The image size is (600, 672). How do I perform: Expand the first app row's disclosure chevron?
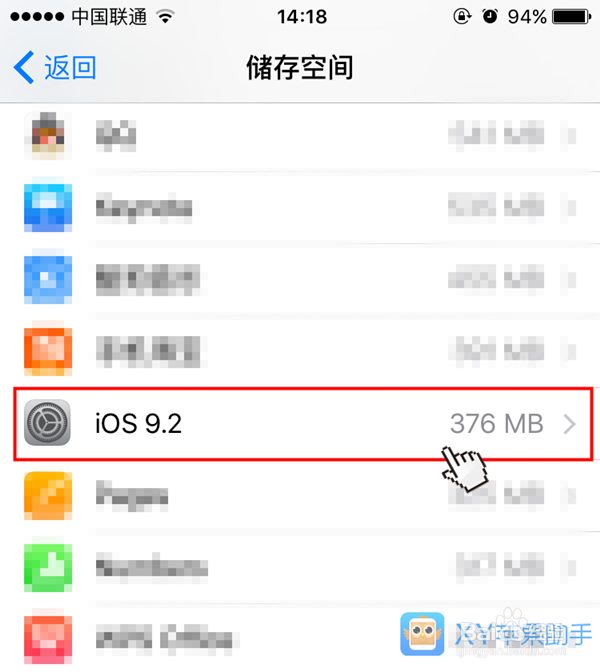click(570, 136)
